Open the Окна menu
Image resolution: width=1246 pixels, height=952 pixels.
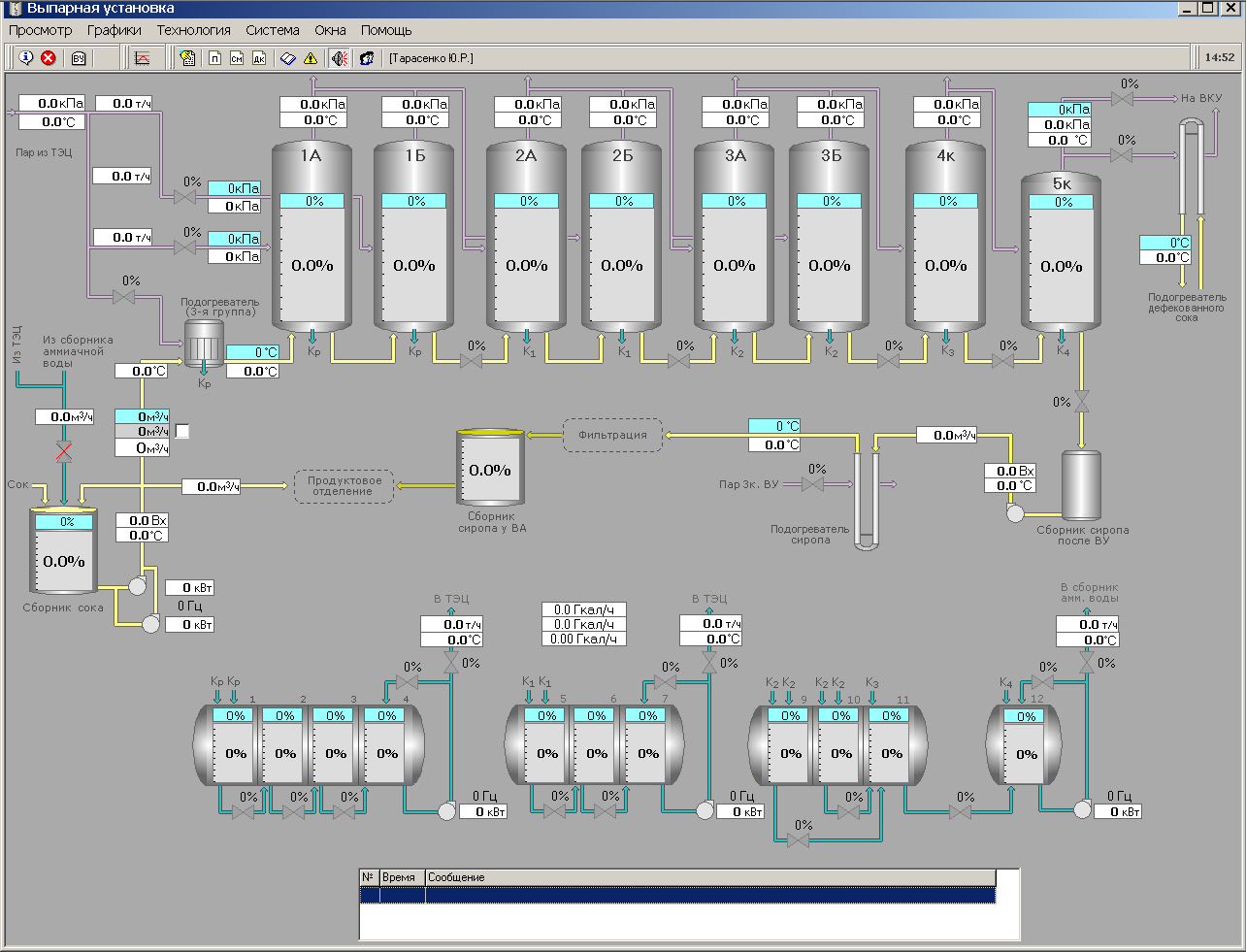pos(330,30)
